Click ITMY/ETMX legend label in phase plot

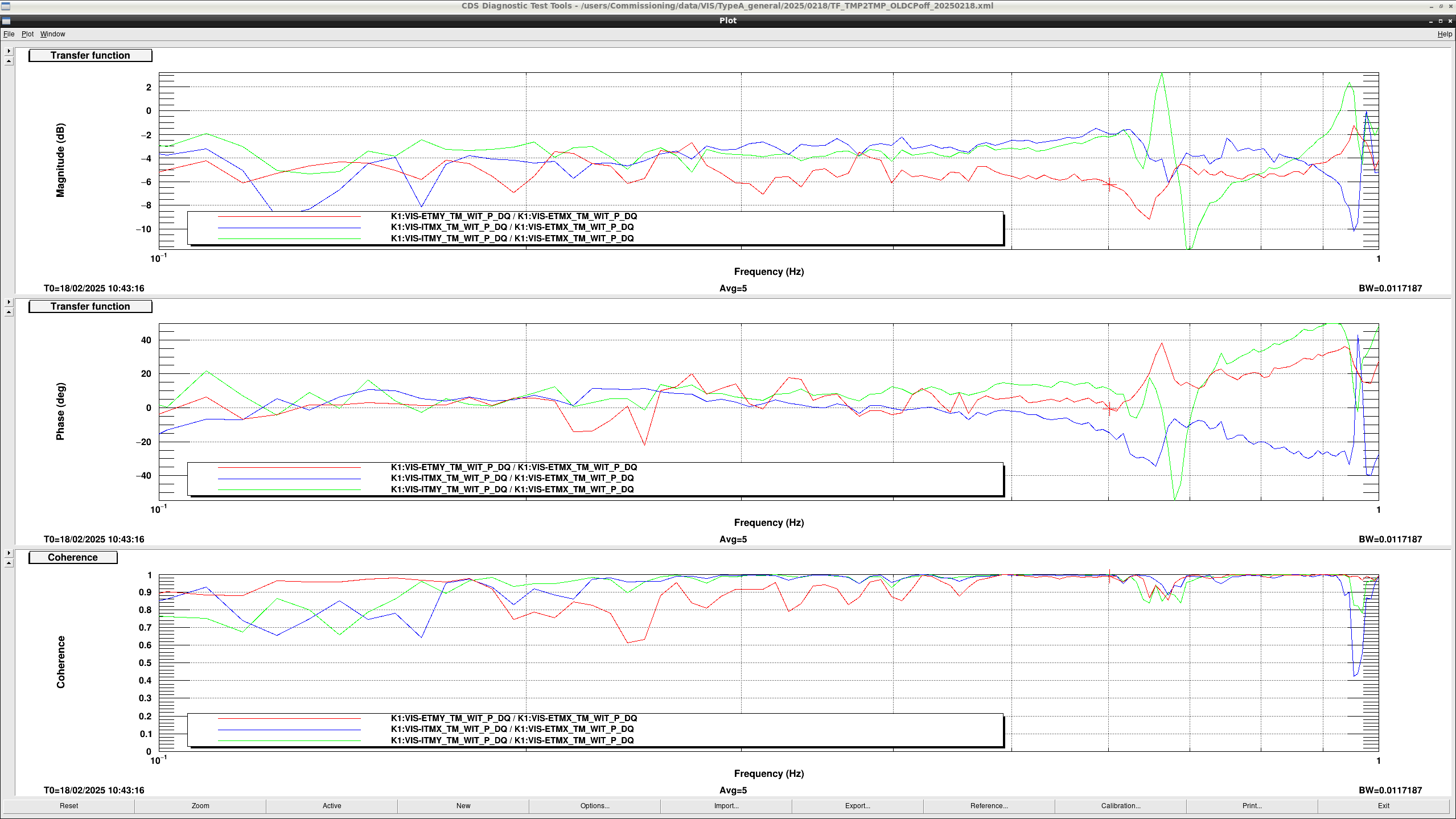(512, 489)
